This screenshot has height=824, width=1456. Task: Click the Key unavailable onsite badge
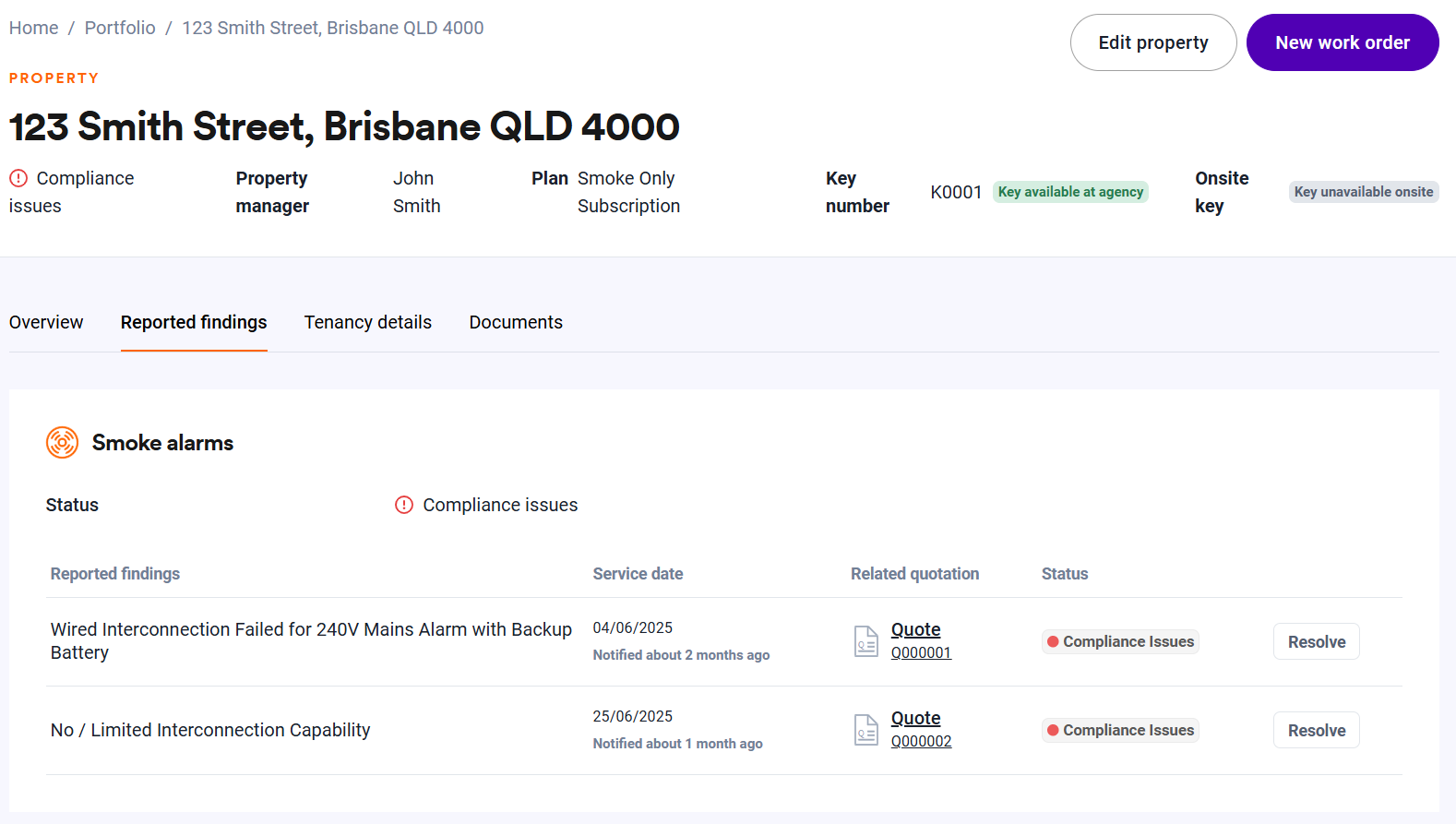(x=1364, y=192)
